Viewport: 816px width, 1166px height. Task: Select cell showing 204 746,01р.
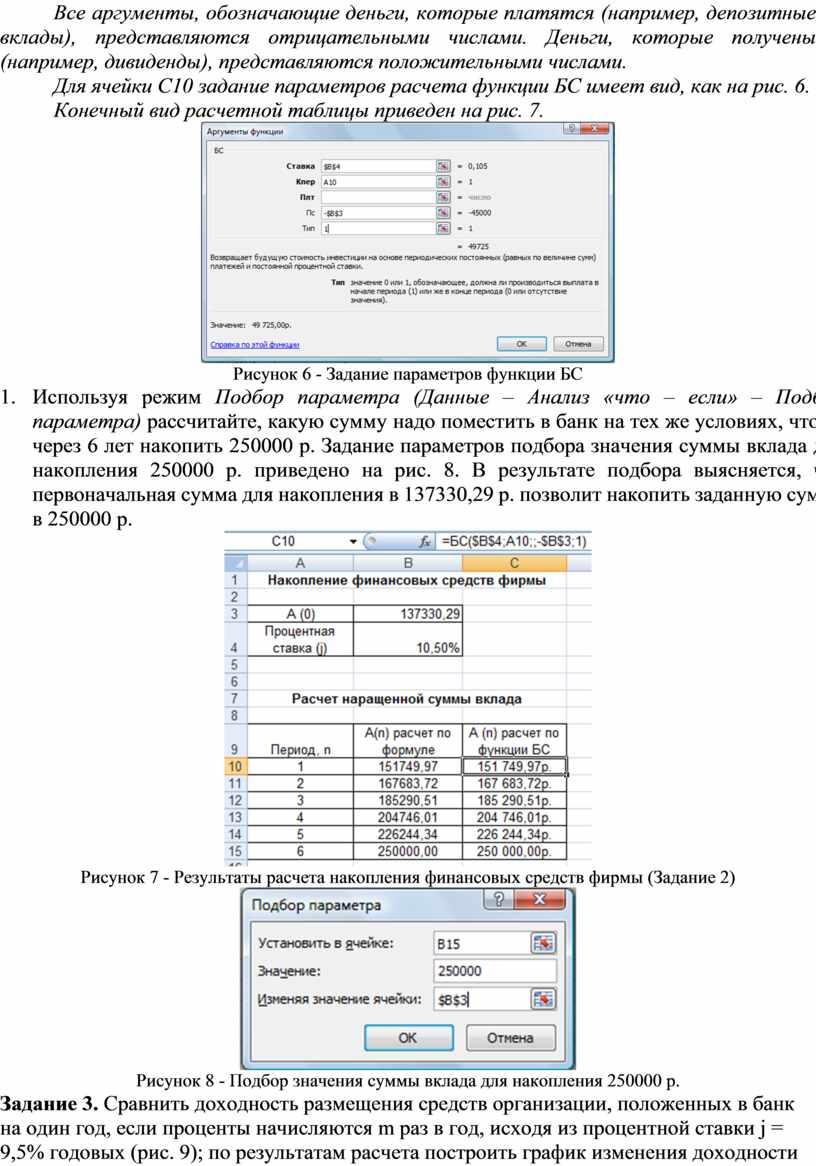[x=514, y=817]
